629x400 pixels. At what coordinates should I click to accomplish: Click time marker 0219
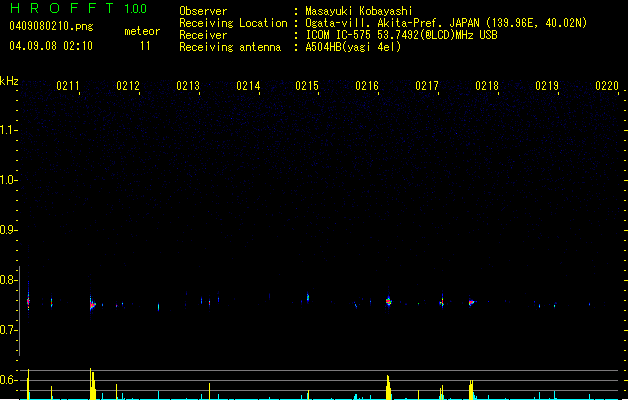[547, 86]
